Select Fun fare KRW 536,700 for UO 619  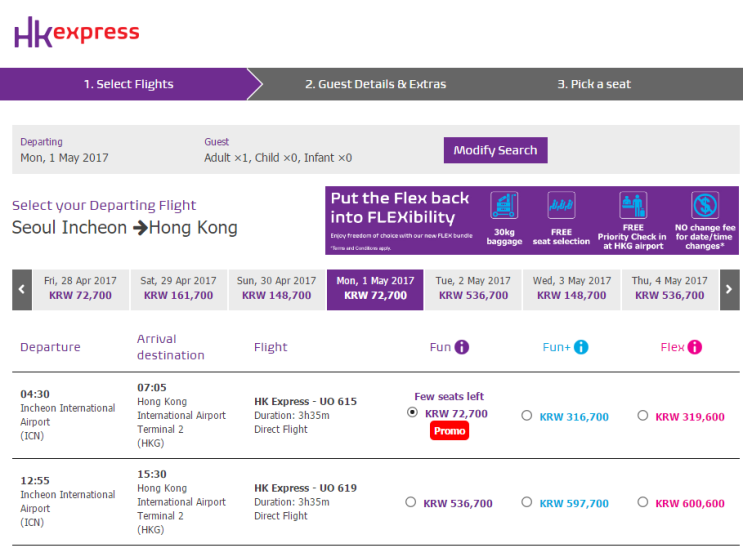tap(410, 502)
